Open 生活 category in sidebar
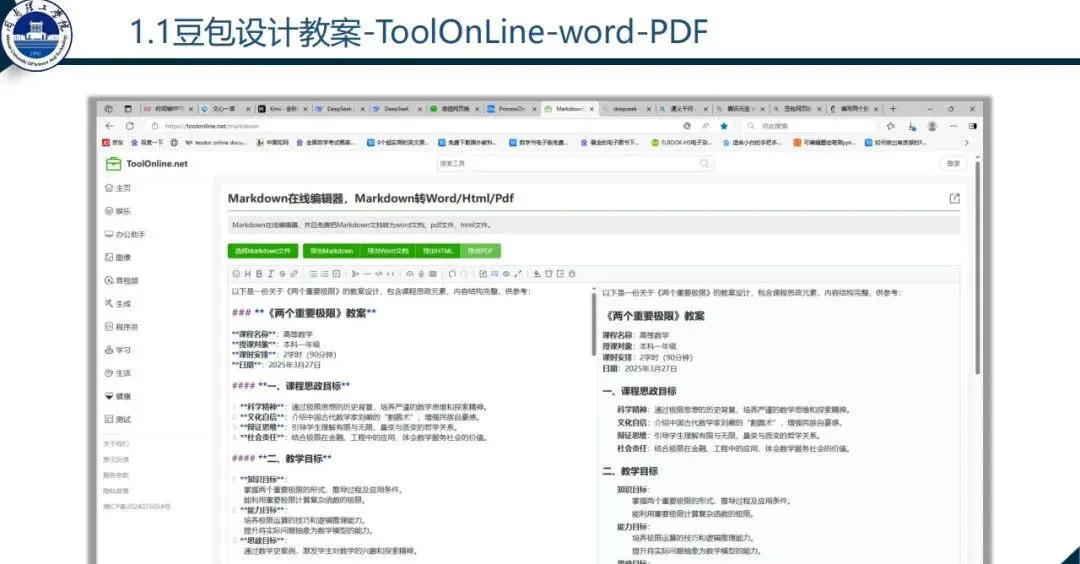 click(x=118, y=373)
